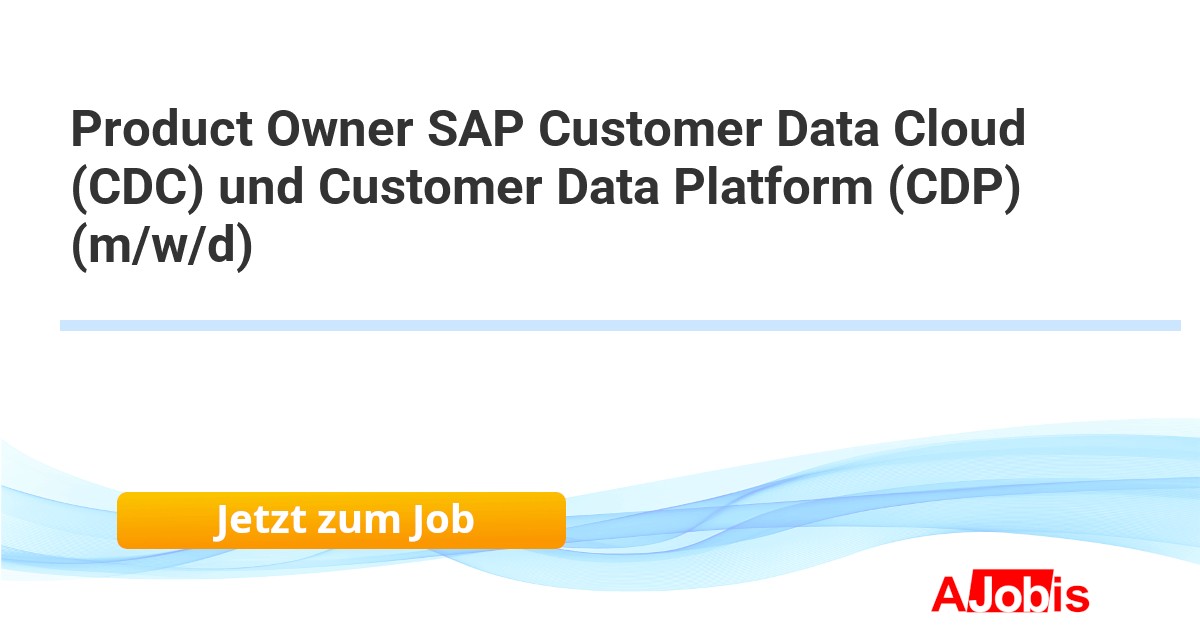Click the red "A" in the AJobis logo
Image resolution: width=1200 pixels, height=630 pixels.
[x=949, y=595]
